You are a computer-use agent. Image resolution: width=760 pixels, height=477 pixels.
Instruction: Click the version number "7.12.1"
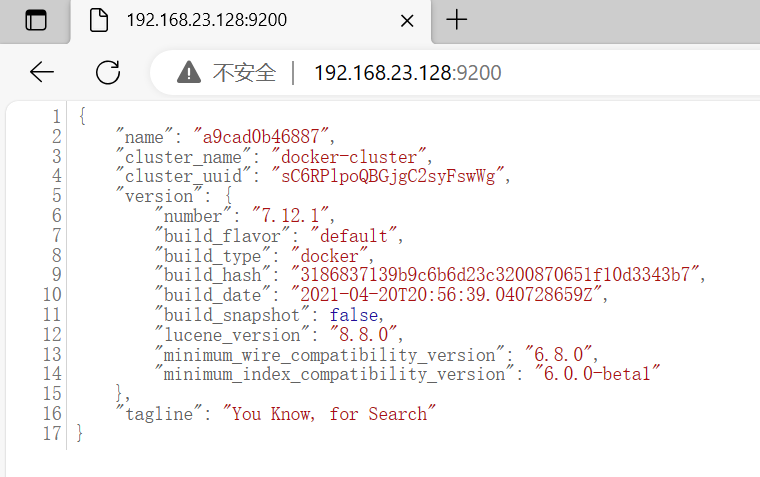click(x=290, y=215)
